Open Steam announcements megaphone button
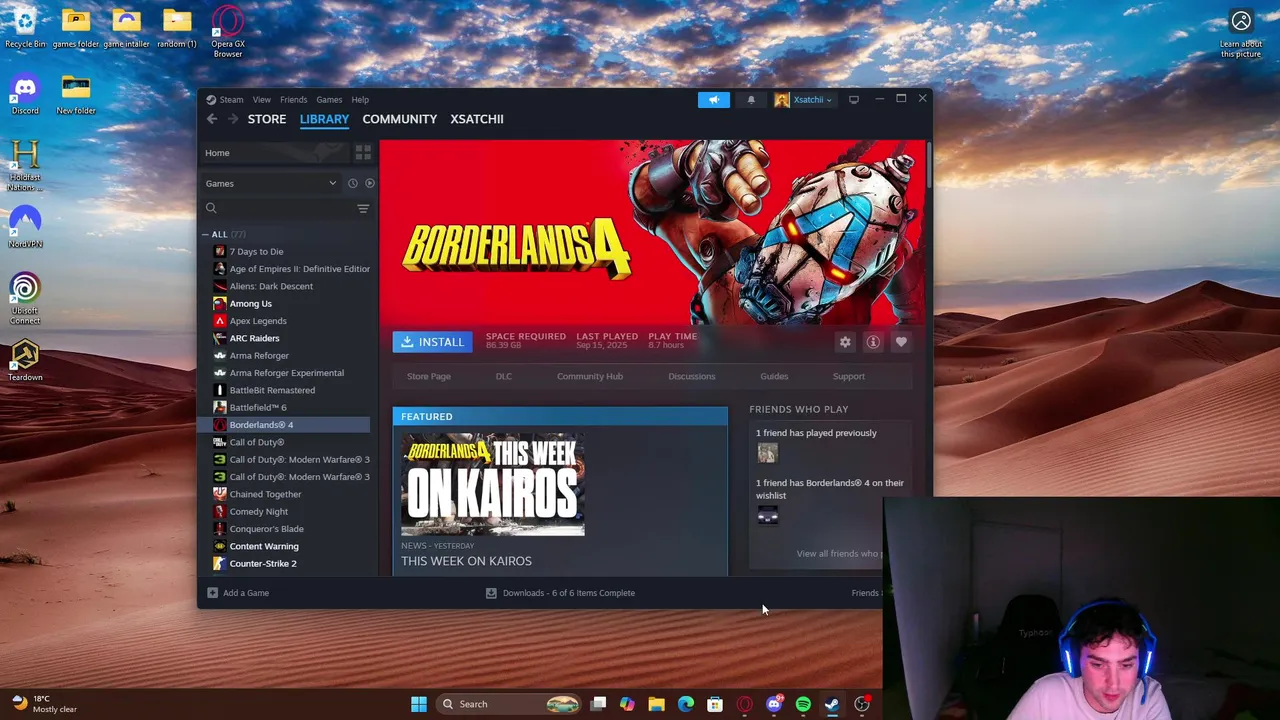1280x720 pixels. tap(714, 99)
